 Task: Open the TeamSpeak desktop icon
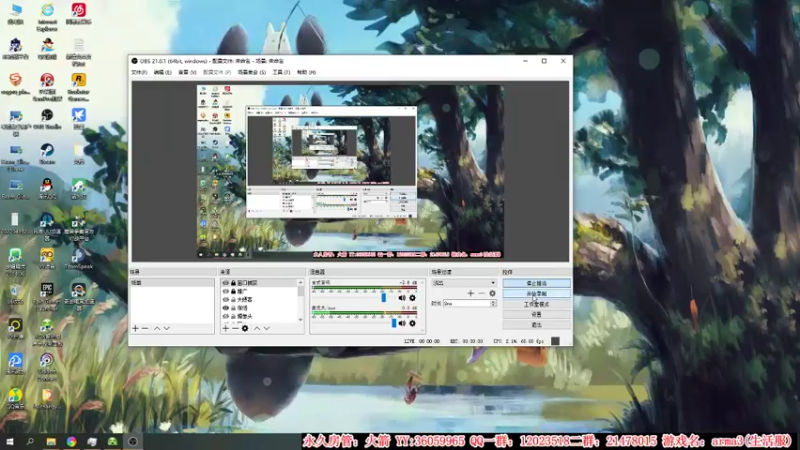[x=79, y=259]
